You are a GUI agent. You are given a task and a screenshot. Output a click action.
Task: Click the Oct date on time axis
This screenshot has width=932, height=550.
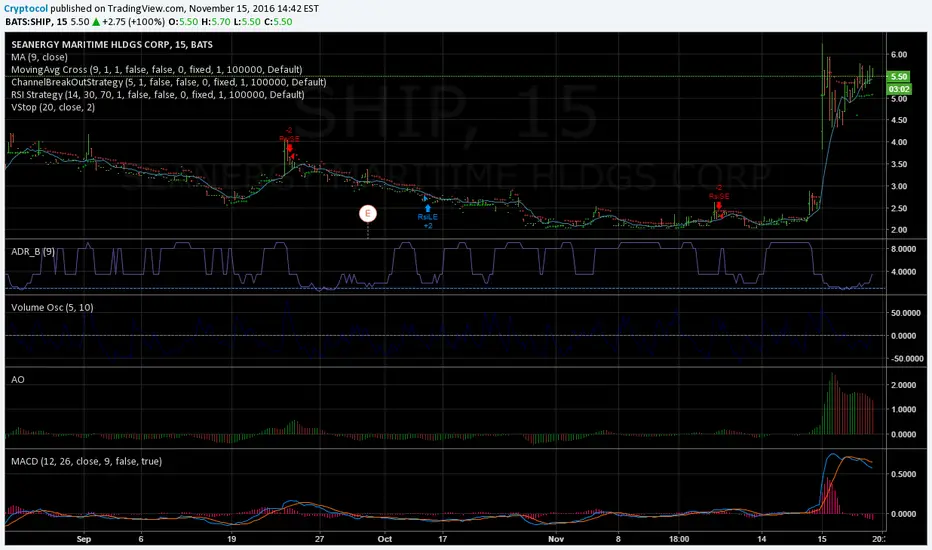click(385, 539)
